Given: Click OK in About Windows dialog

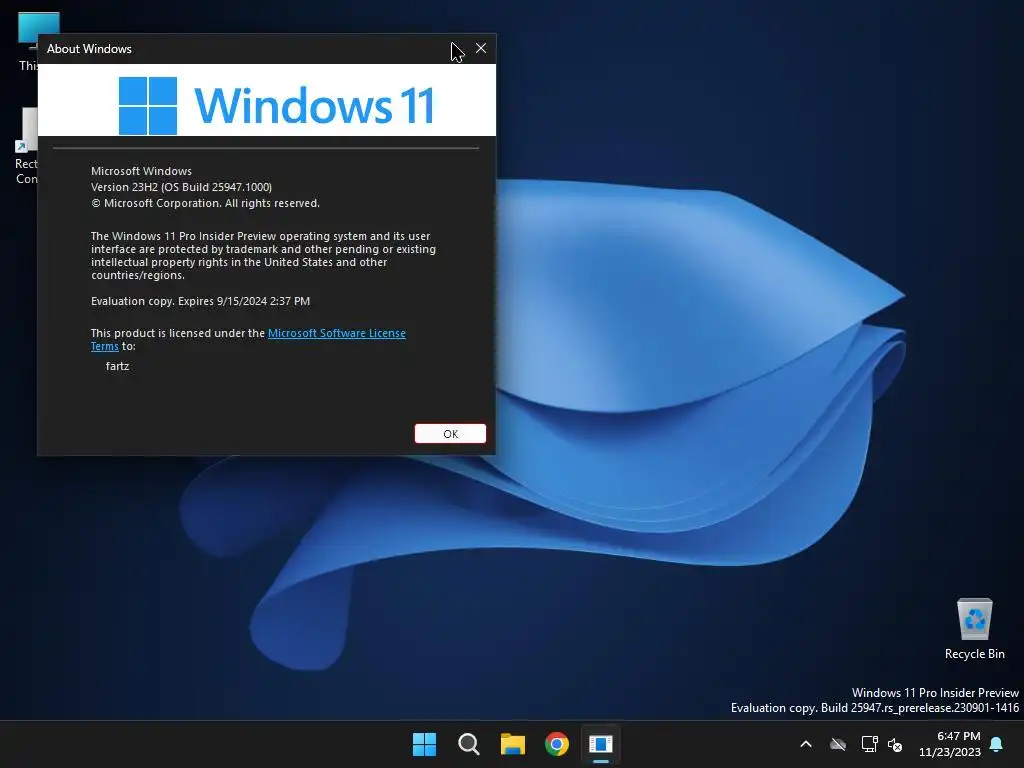Looking at the screenshot, I should (450, 434).
